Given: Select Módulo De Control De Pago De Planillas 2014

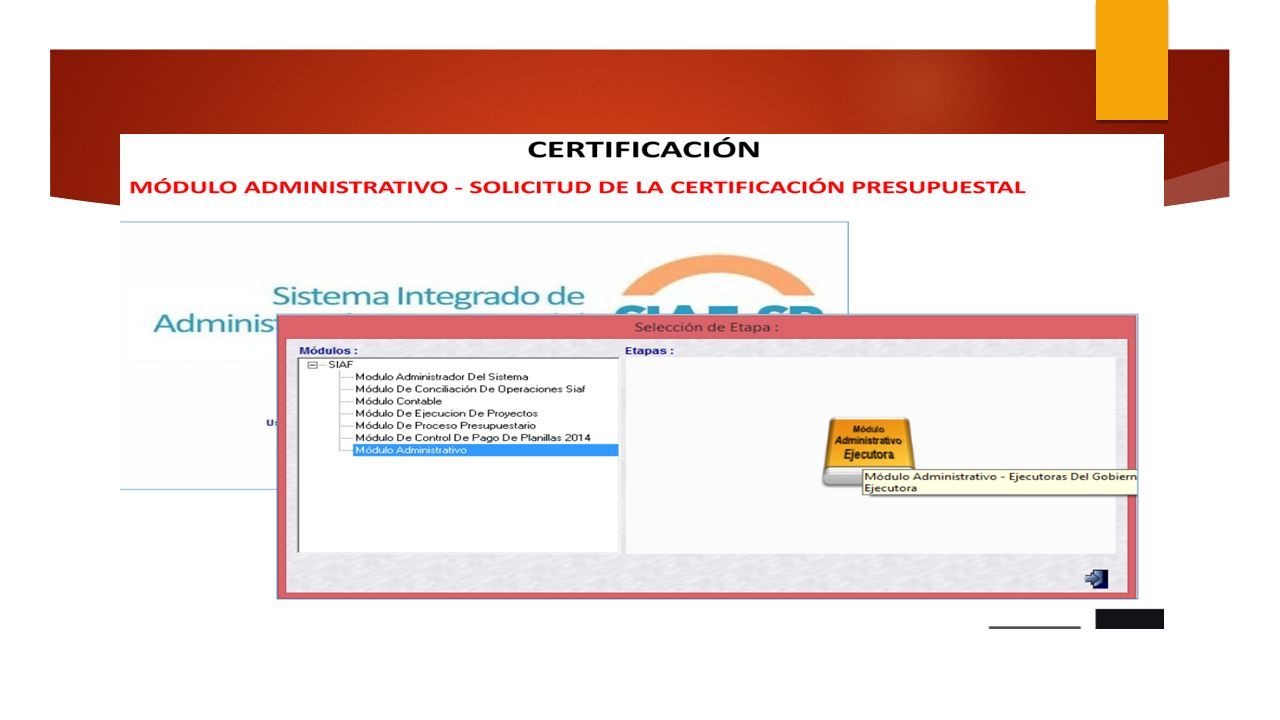Looking at the screenshot, I should [473, 437].
